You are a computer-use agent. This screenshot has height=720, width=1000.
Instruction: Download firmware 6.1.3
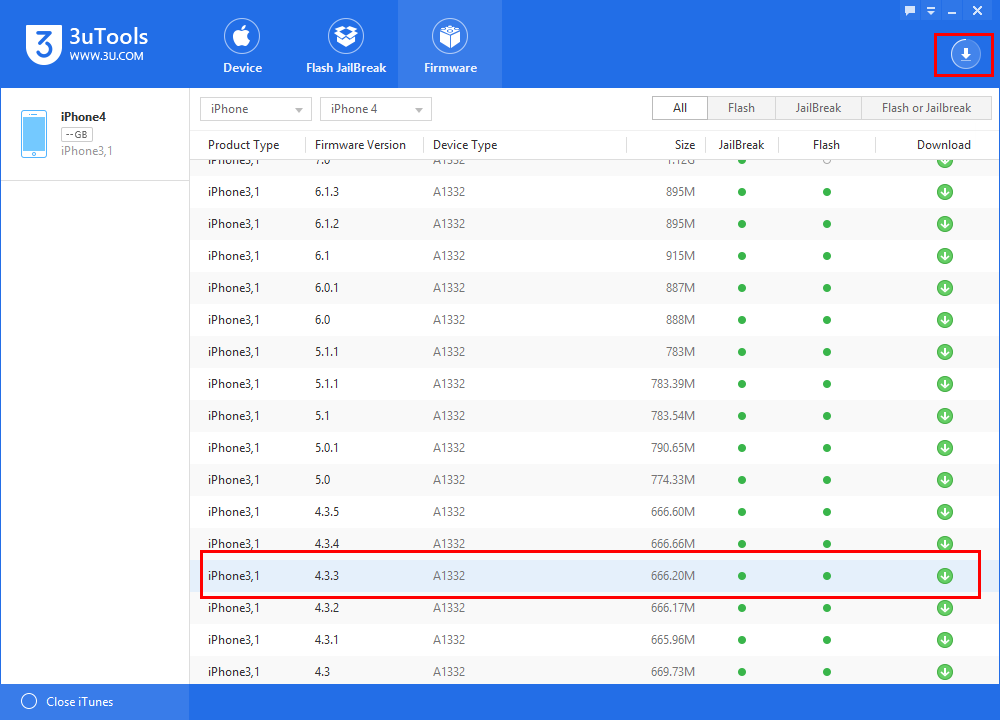tap(945, 192)
